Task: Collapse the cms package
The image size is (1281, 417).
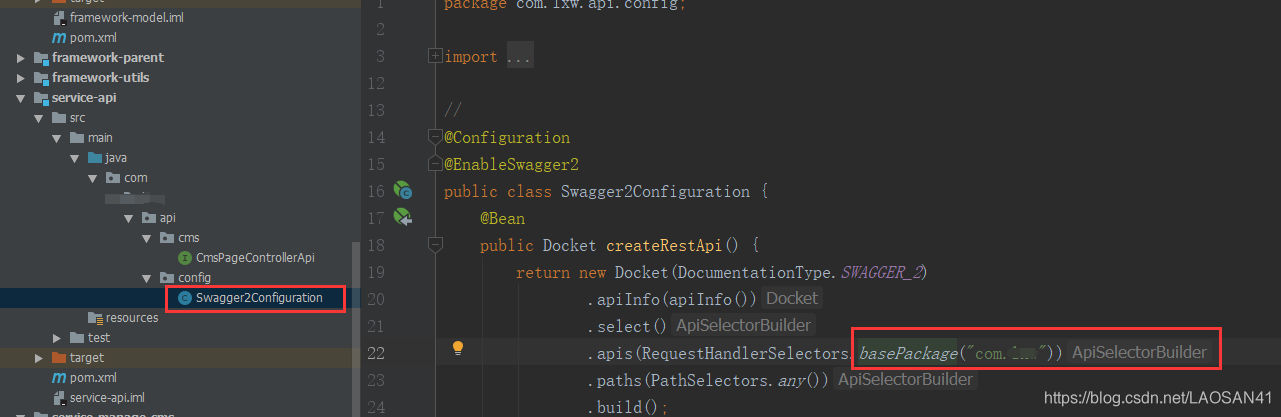Action: [x=147, y=238]
